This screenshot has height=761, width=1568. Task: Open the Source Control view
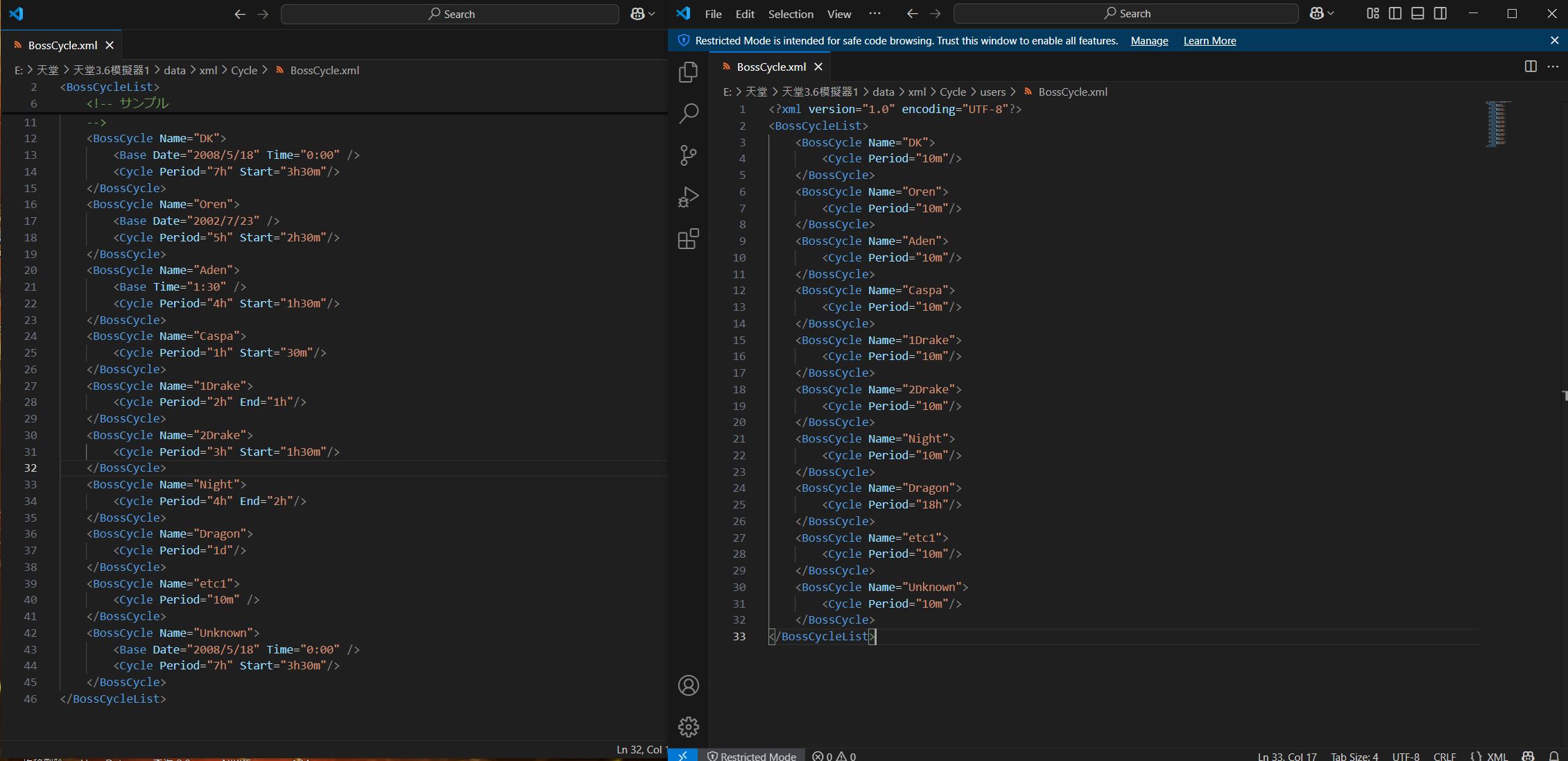point(688,155)
